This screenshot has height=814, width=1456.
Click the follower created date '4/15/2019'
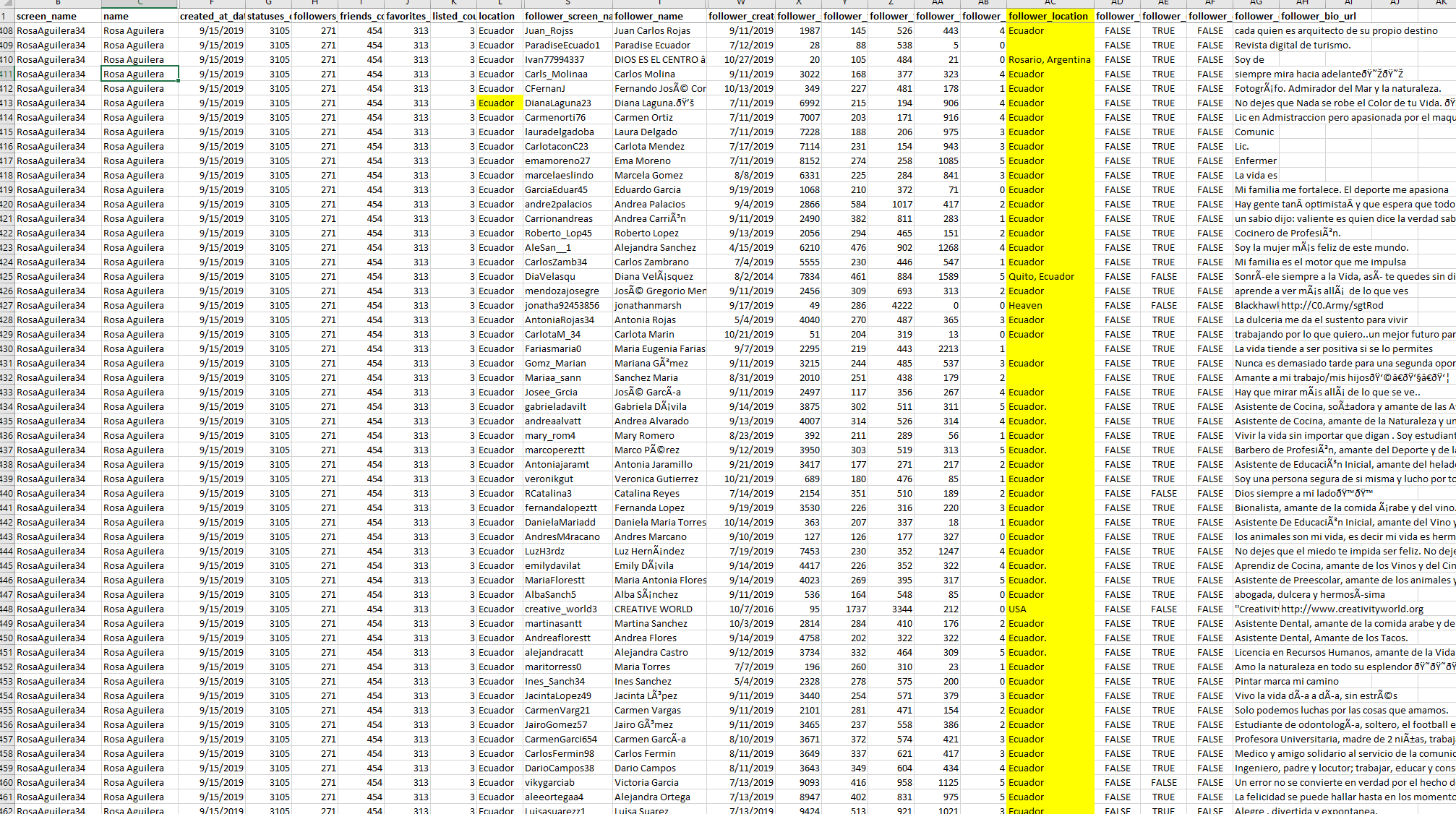coord(740,247)
